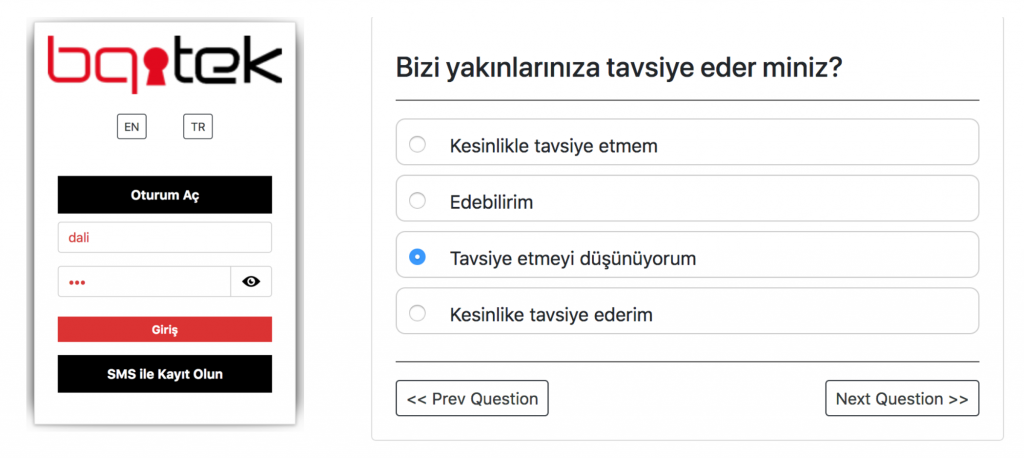
Task: Click the Edebilirim answer label text
Action: point(491,203)
